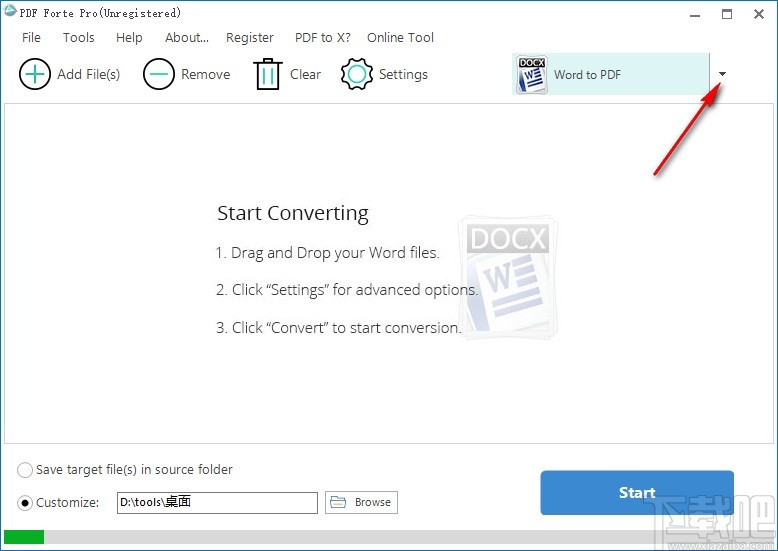
Task: Maximize the PDF Forte Pro window
Action: click(727, 14)
